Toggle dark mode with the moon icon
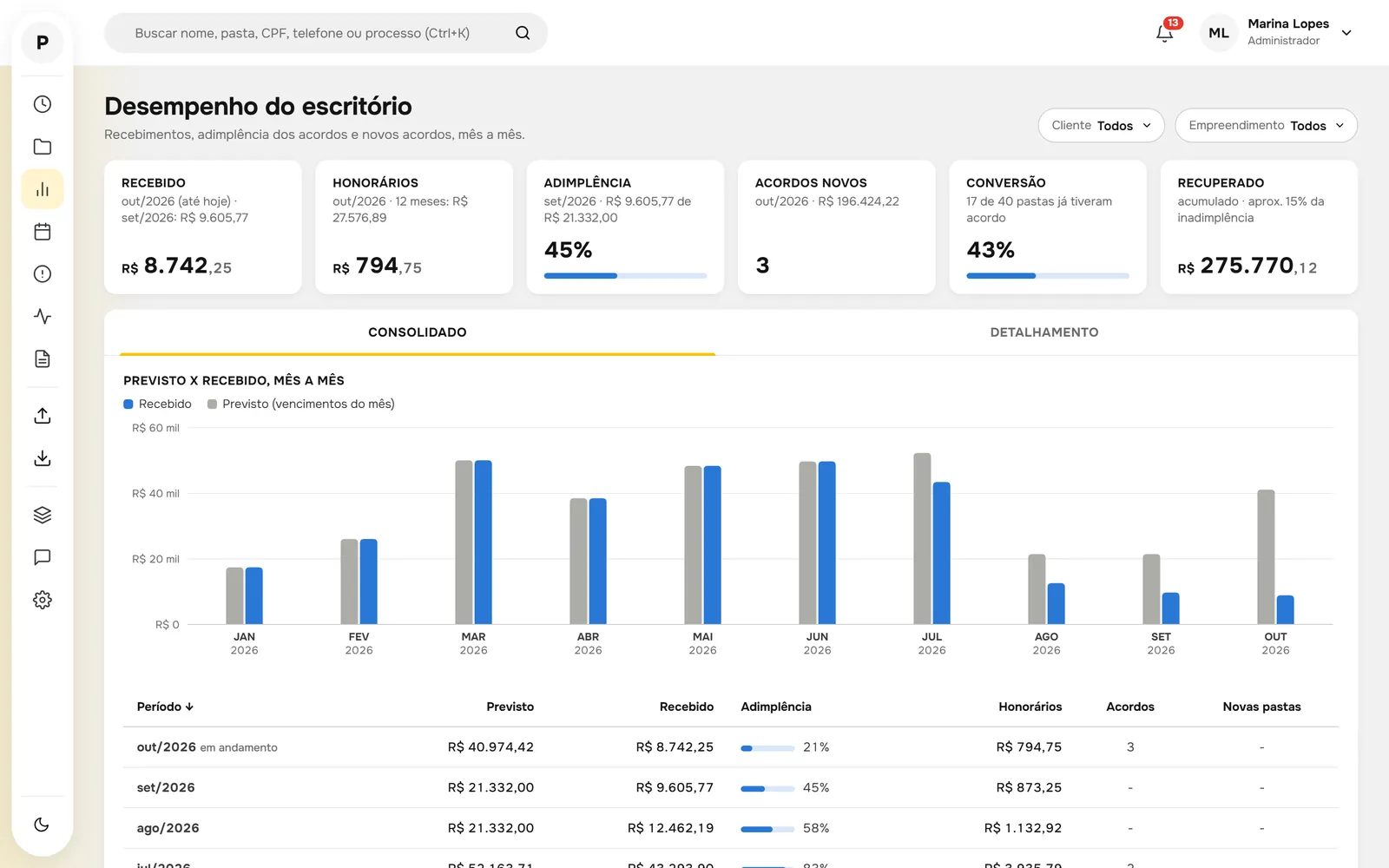Screen dimensions: 1389x868 tap(42, 825)
